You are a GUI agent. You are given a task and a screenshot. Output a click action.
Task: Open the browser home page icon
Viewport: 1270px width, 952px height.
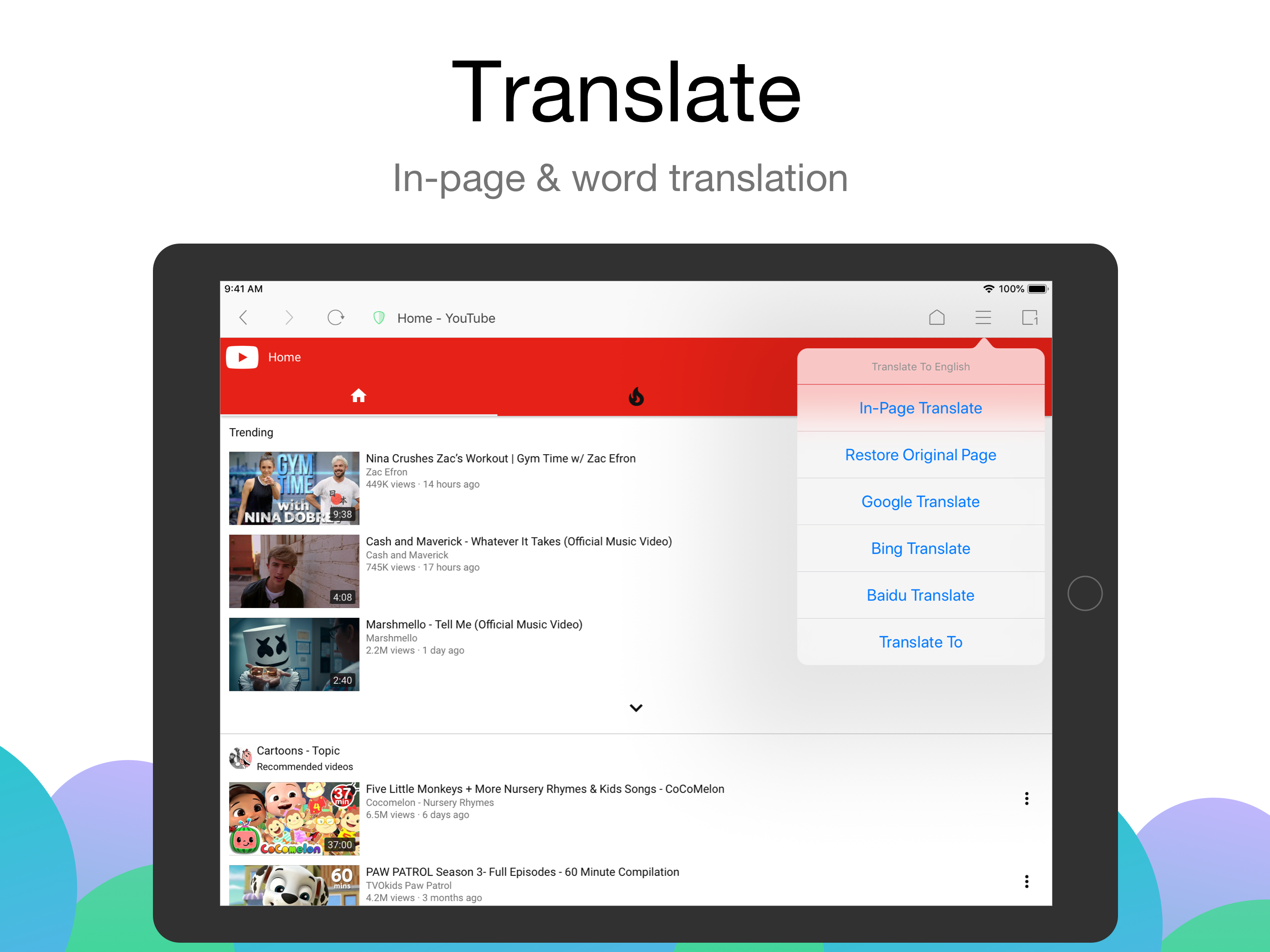coord(936,317)
